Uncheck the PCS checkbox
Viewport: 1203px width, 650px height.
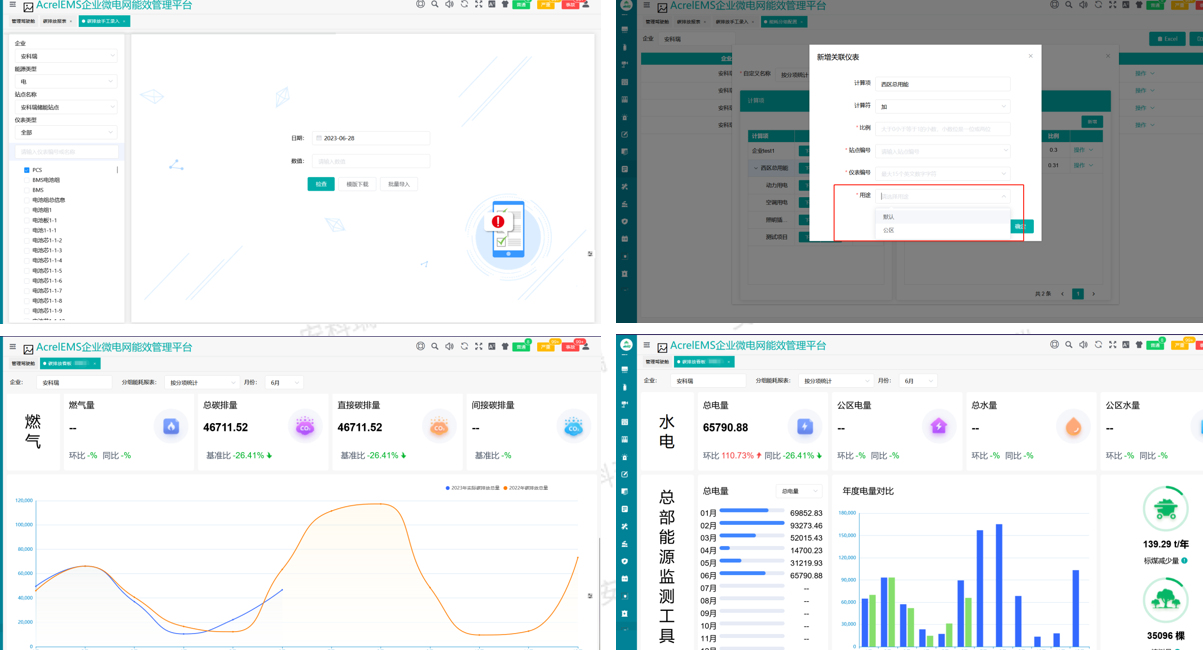26,170
